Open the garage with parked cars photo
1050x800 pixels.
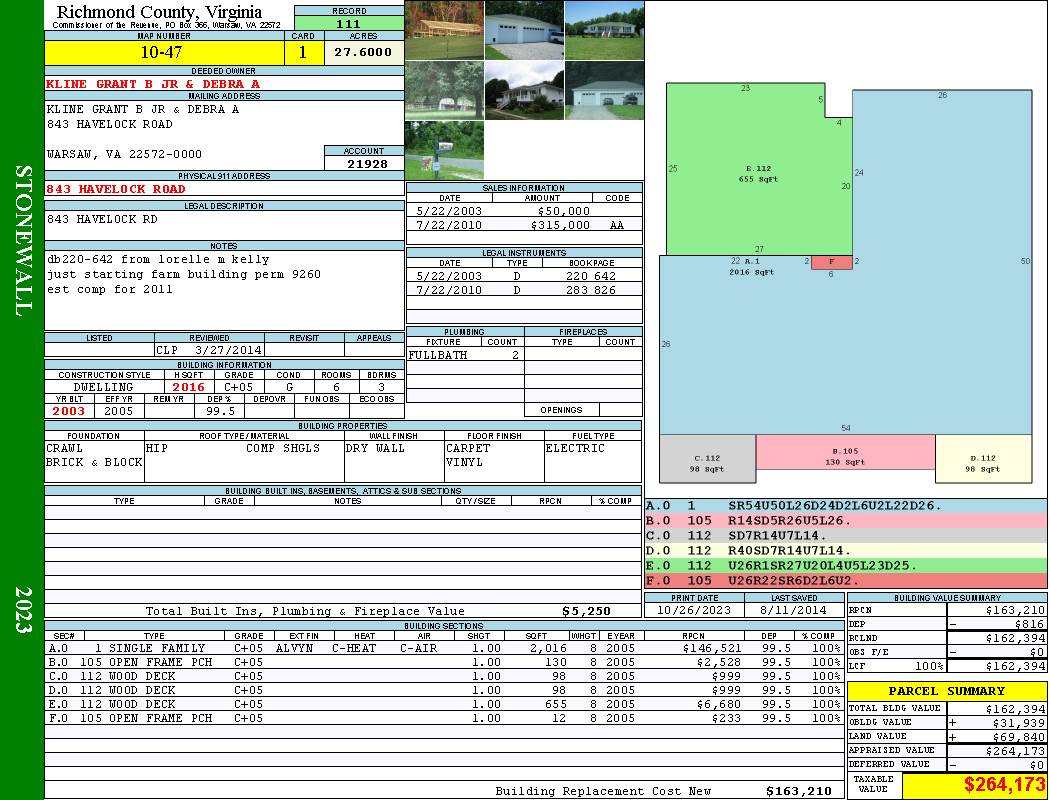click(x=604, y=90)
